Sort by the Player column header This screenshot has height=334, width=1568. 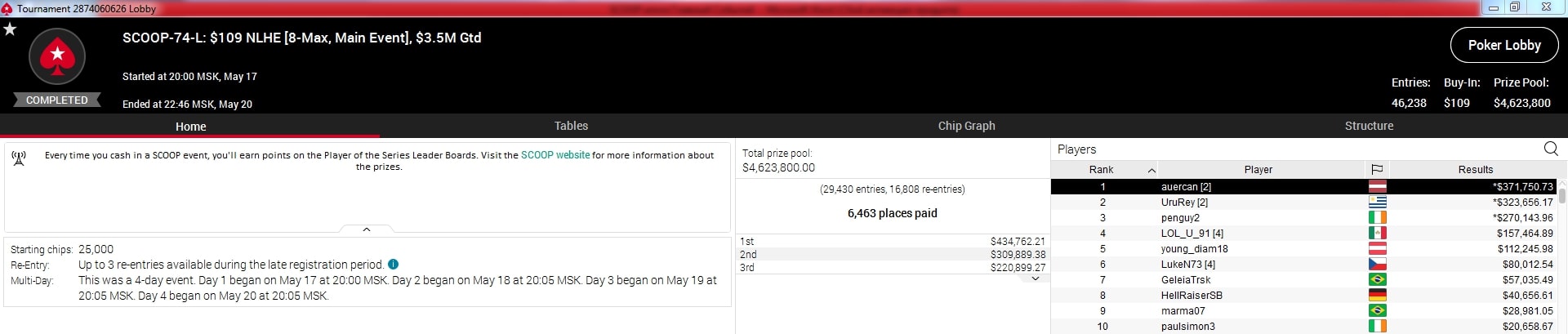point(1258,170)
